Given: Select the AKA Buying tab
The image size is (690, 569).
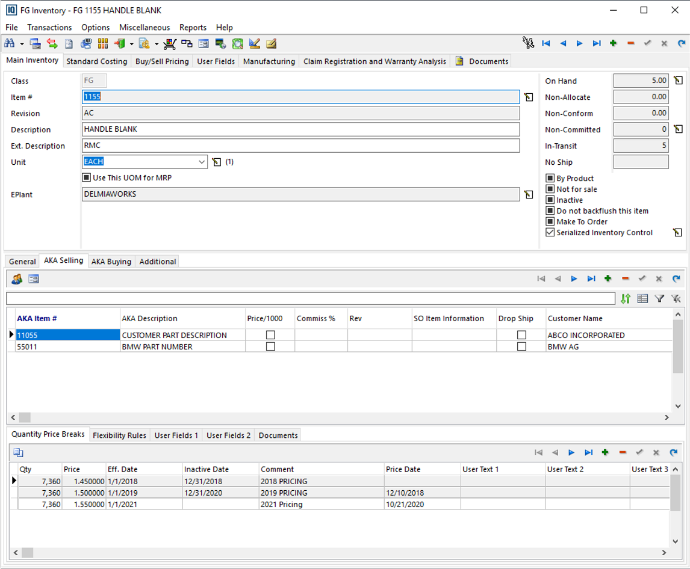Looking at the screenshot, I should click(x=111, y=261).
